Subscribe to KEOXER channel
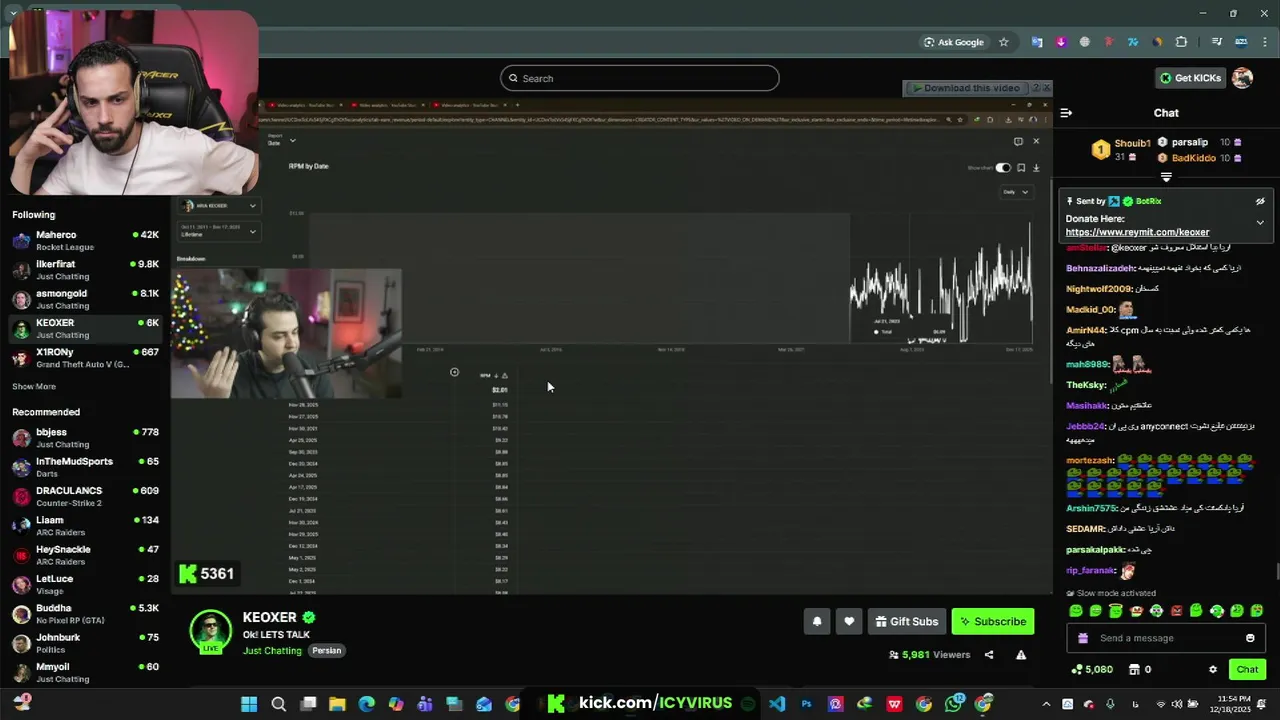The image size is (1280, 720). coord(993,621)
